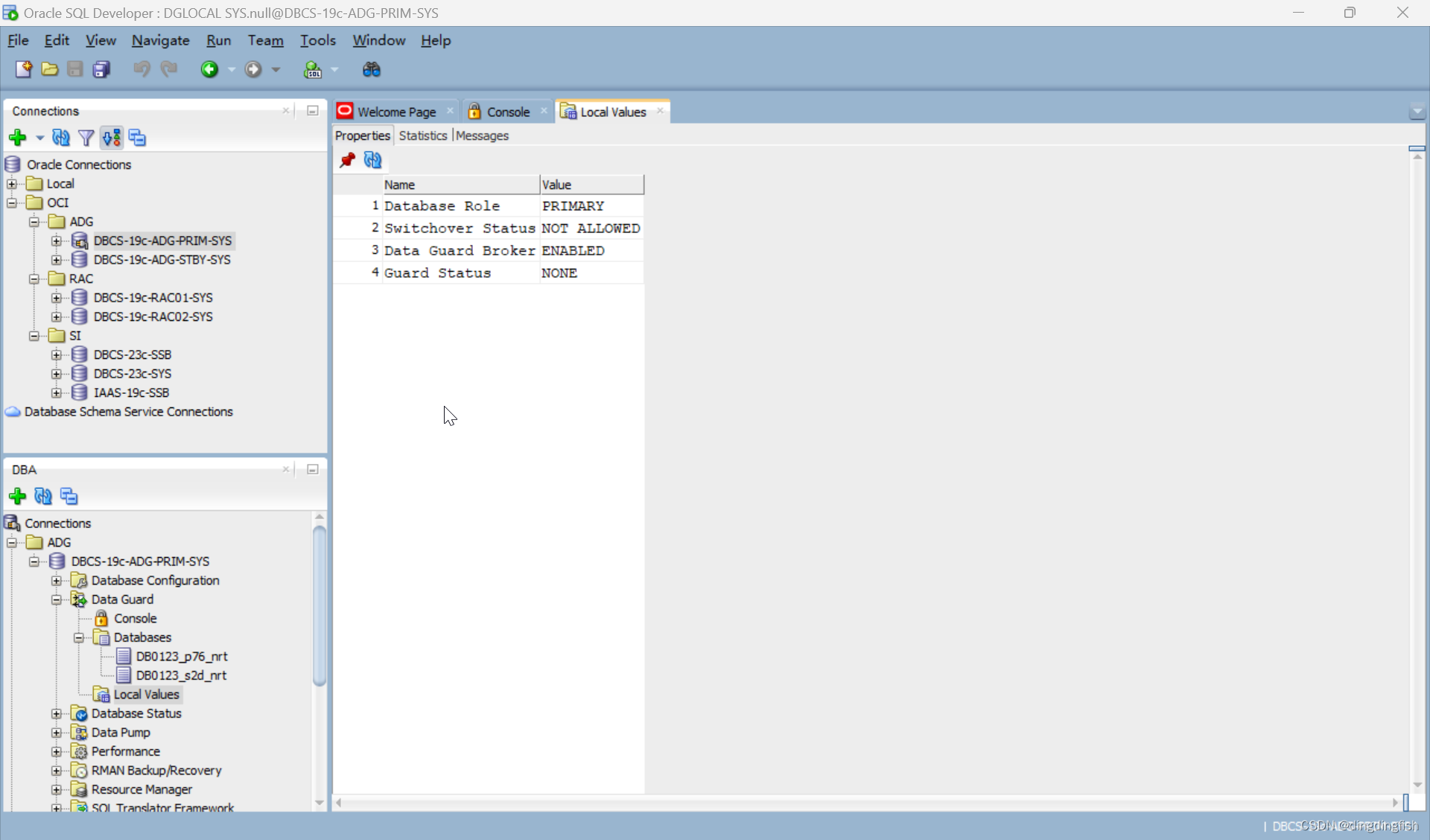Image resolution: width=1430 pixels, height=840 pixels.
Task: Click the Save toolbar icon
Action: coord(75,69)
